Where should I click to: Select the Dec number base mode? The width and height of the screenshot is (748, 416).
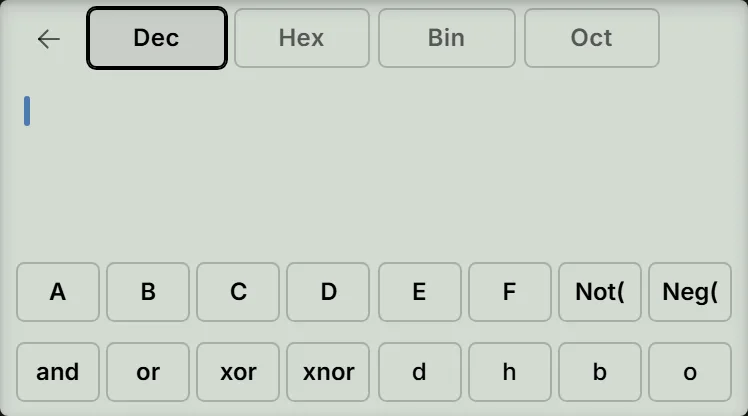[x=157, y=38]
